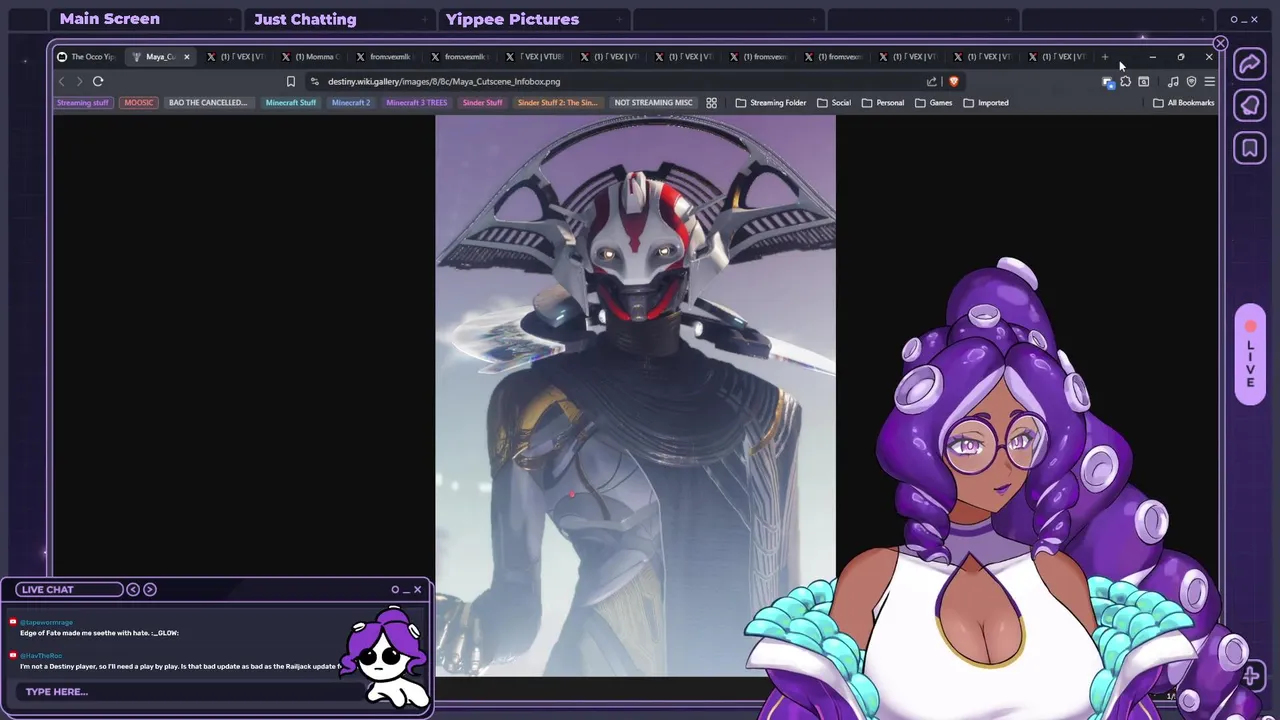This screenshot has height=720, width=1280.
Task: Click the circled X above browser window
Action: click(1220, 44)
